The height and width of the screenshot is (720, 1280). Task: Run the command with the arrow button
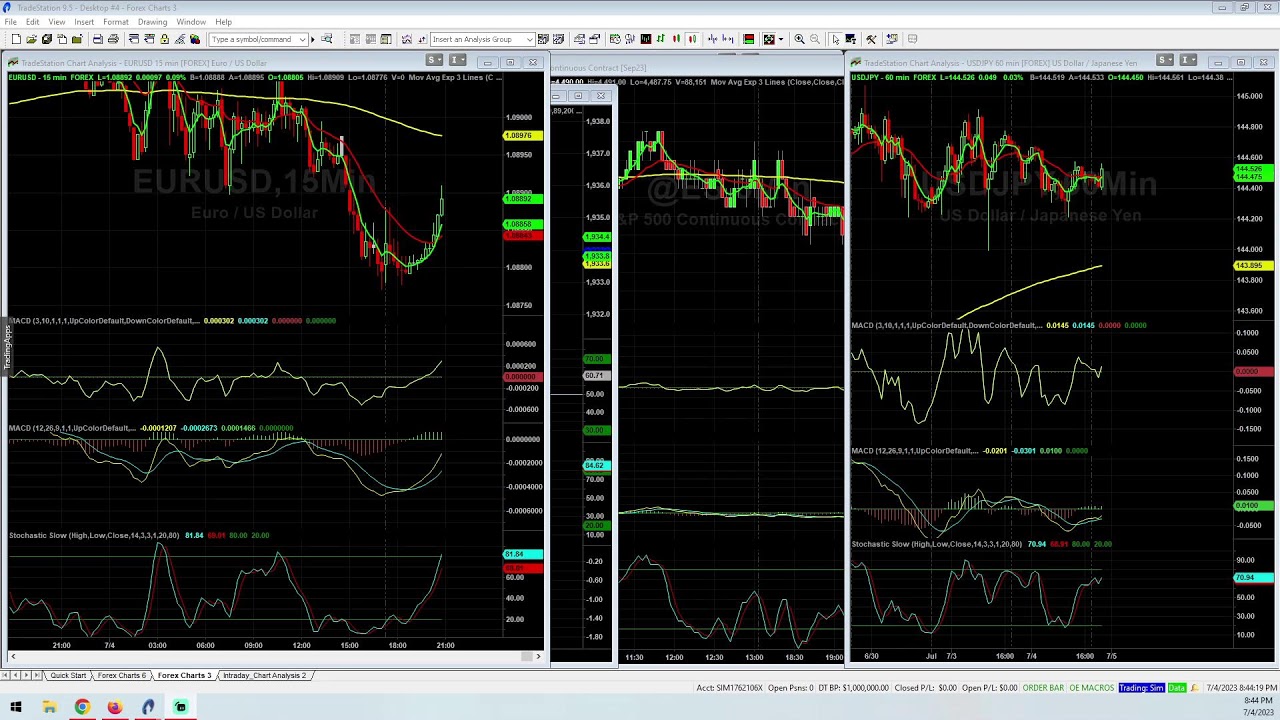pyautogui.click(x=313, y=39)
